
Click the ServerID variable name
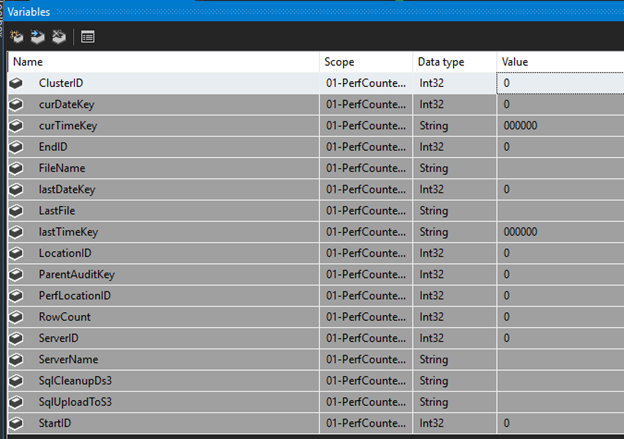click(x=58, y=338)
